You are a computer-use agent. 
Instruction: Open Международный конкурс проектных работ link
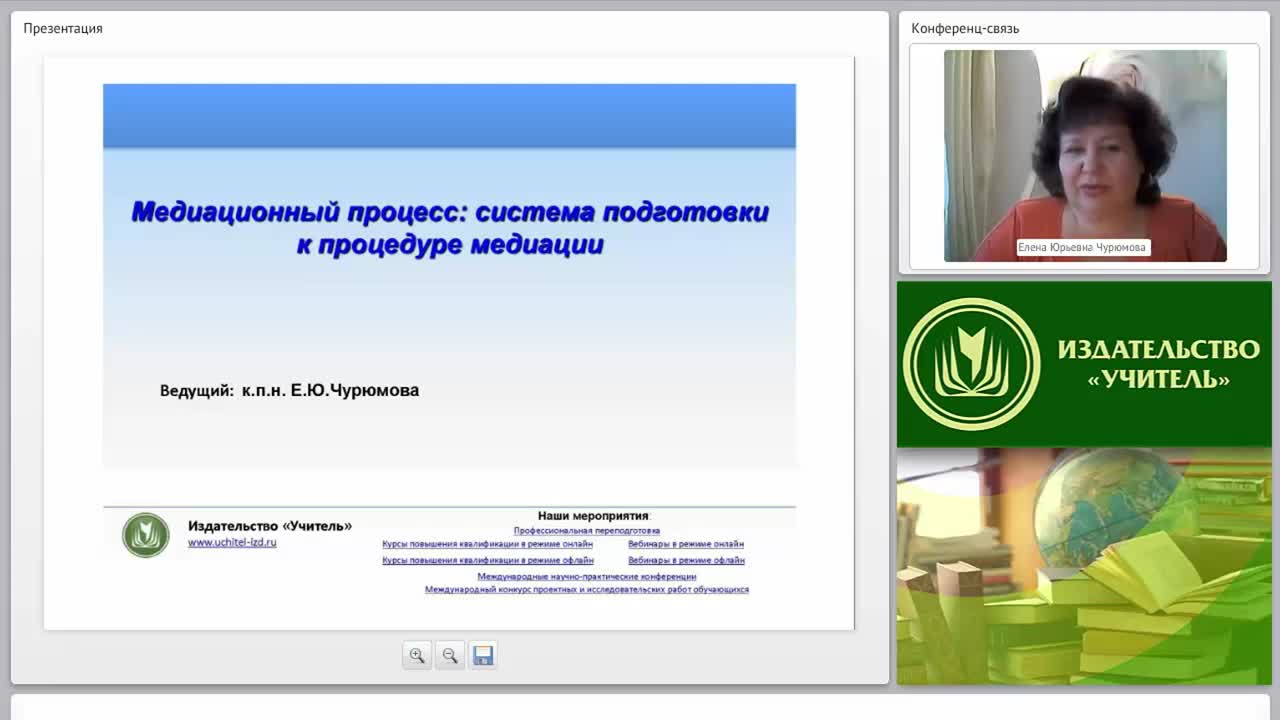(x=587, y=590)
